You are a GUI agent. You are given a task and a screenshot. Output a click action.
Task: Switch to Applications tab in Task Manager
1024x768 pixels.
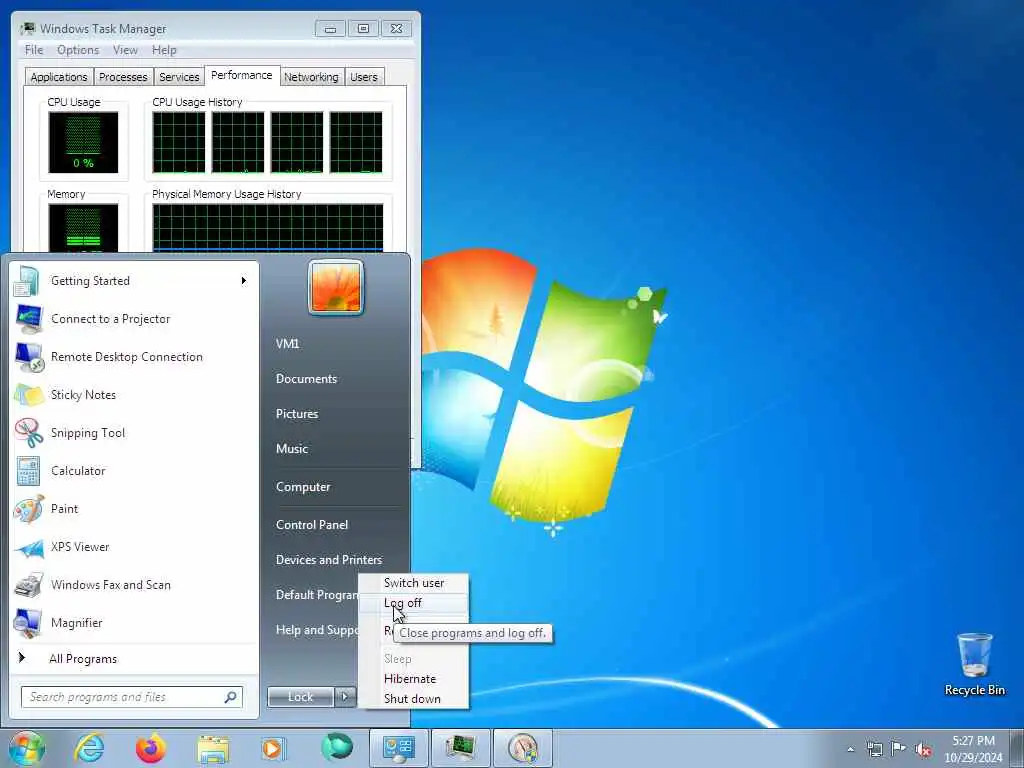pos(59,77)
